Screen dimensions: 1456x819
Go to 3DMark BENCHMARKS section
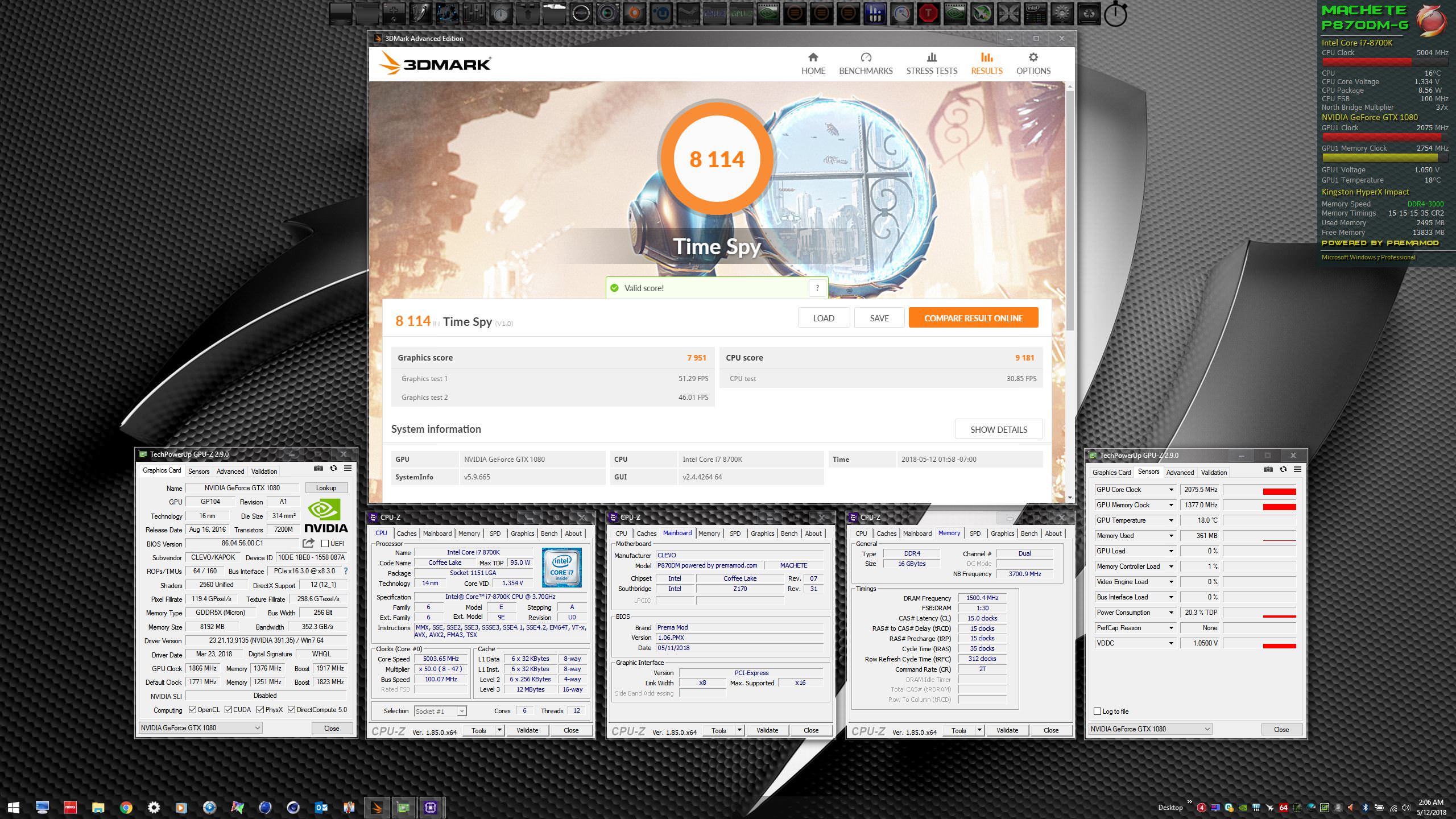866,64
